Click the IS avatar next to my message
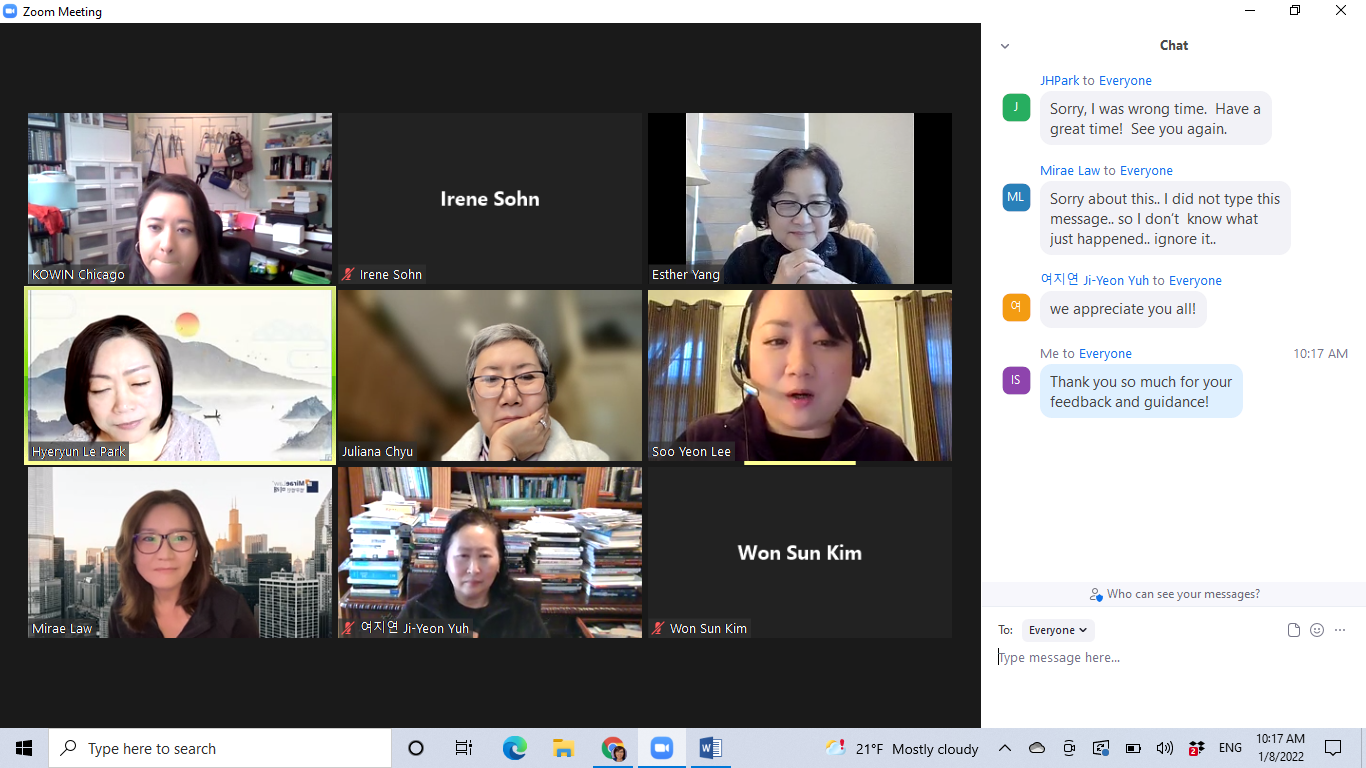1366x768 pixels. click(x=1016, y=380)
